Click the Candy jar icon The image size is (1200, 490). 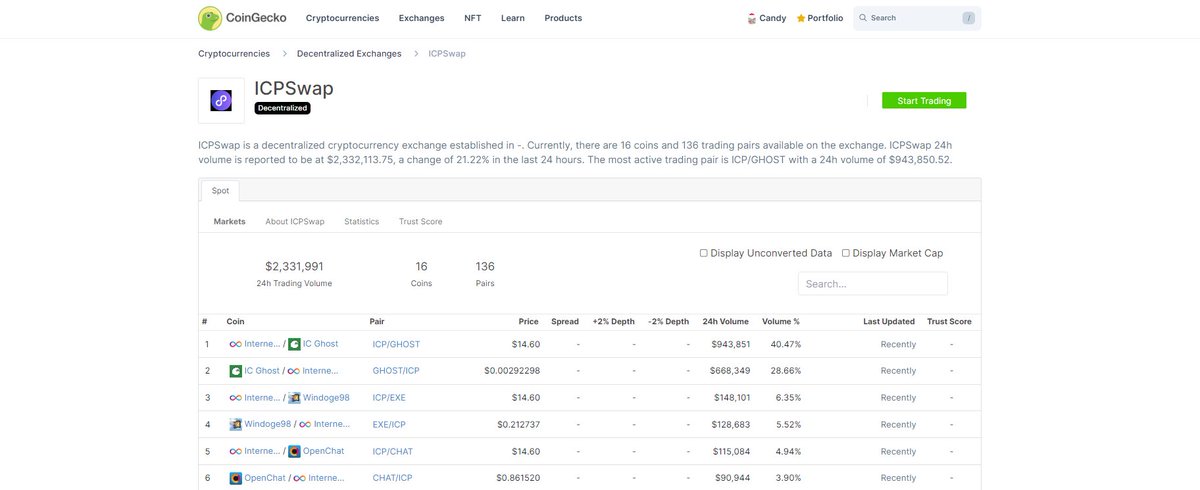click(x=752, y=18)
